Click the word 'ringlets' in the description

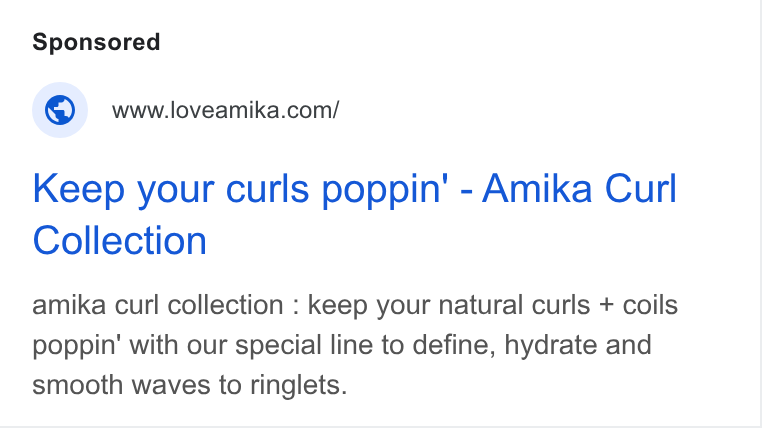pos(295,386)
